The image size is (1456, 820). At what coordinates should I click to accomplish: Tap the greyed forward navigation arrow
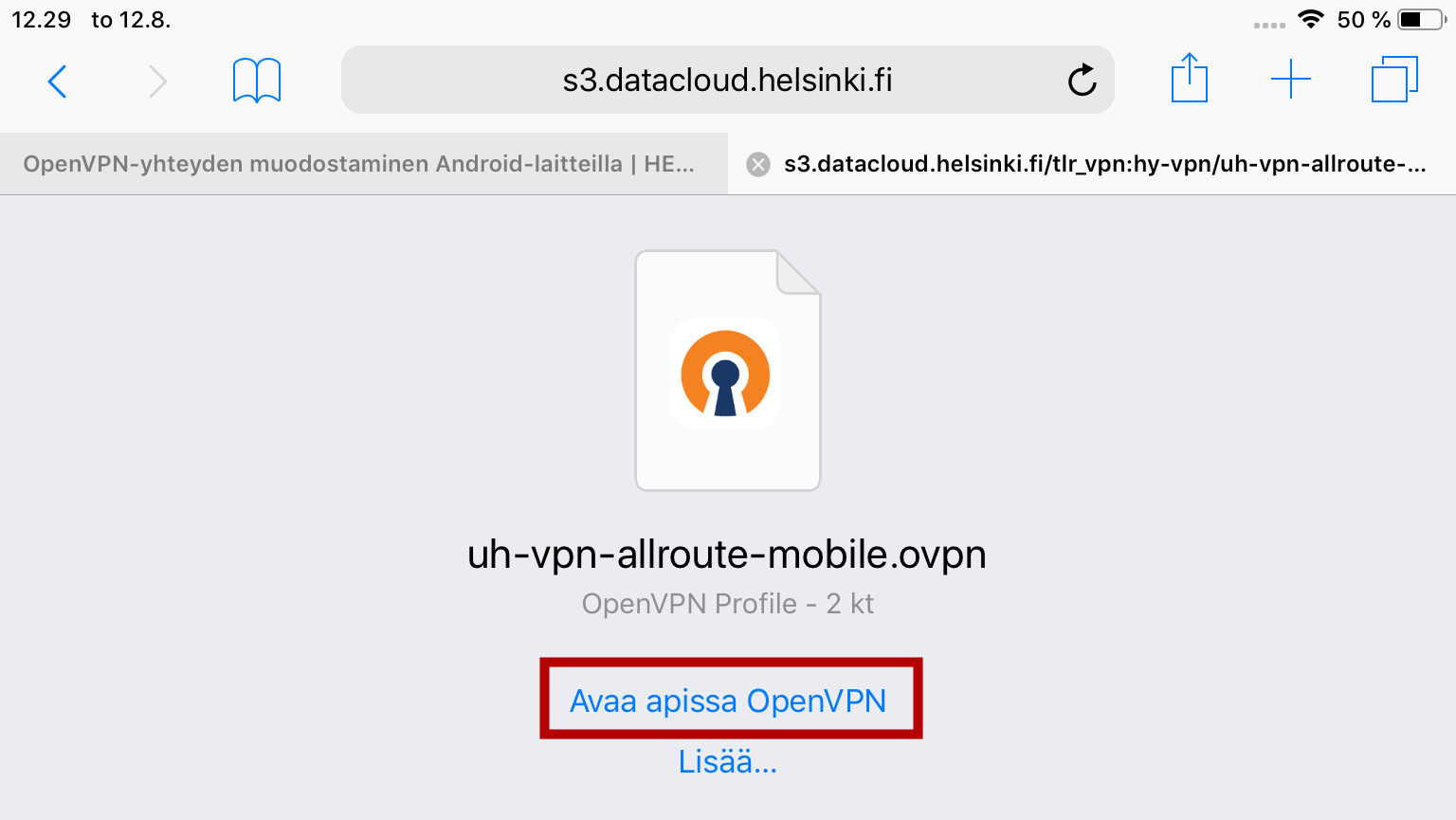[x=157, y=82]
